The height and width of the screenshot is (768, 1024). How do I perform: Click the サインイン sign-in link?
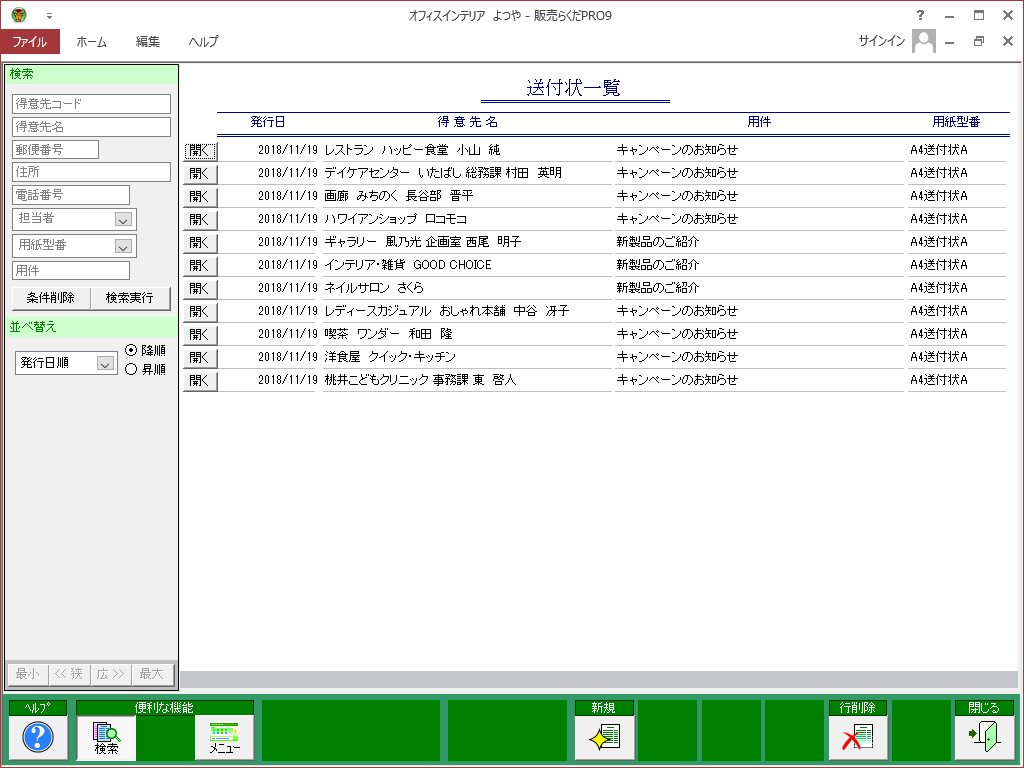(x=882, y=41)
